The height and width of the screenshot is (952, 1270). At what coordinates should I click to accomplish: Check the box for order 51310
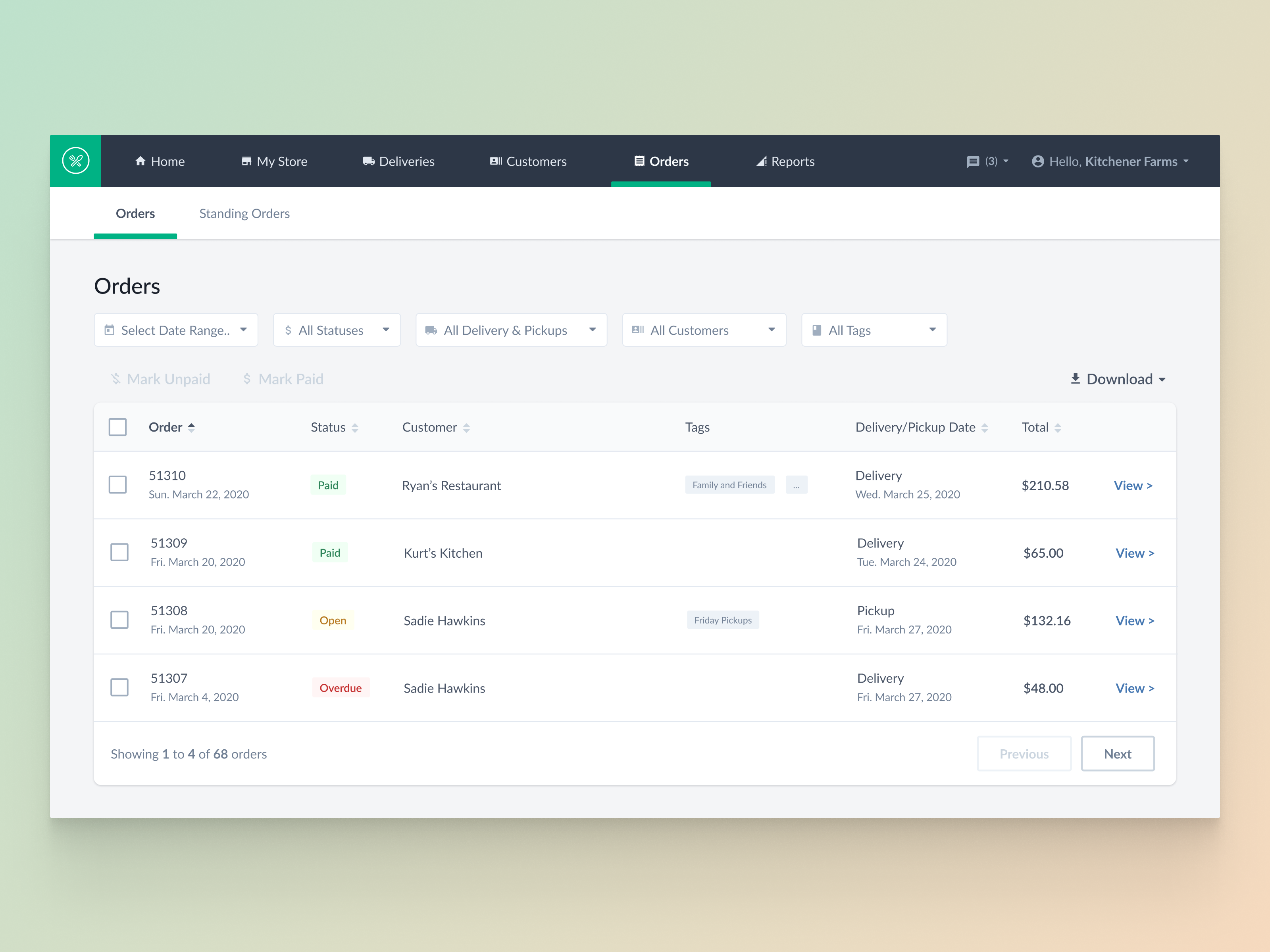click(x=118, y=485)
